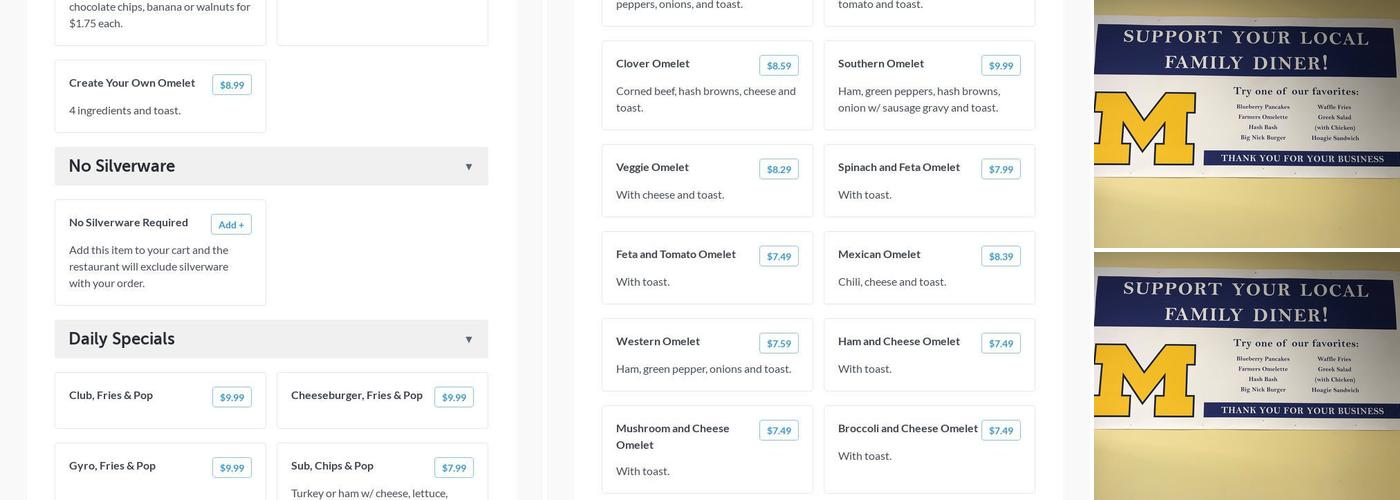Collapse the No Silverware section arrow

[x=468, y=167]
